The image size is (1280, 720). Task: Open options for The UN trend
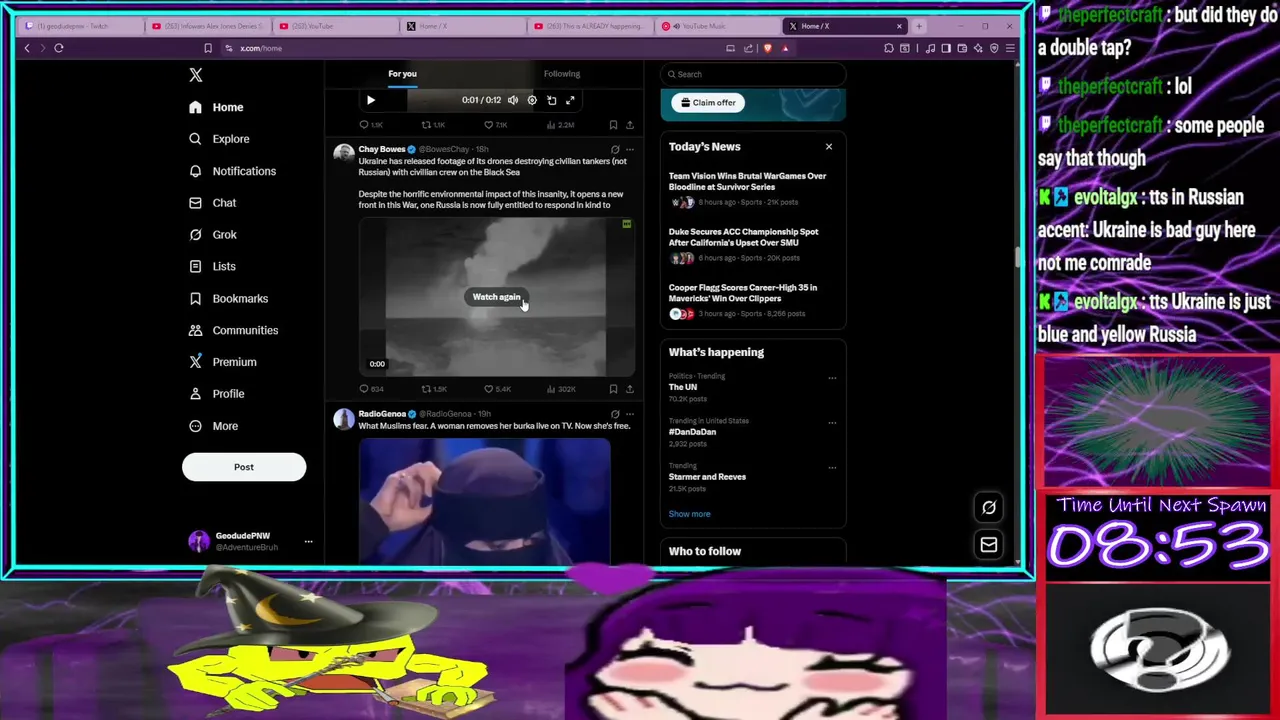[x=832, y=378]
